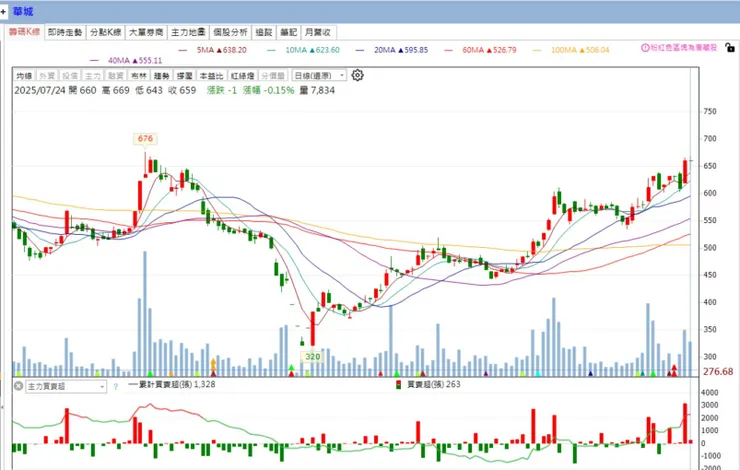The image size is (740, 470).
Task: Toggle the 紅綠燈 overlay button
Action: pyautogui.click(x=242, y=76)
